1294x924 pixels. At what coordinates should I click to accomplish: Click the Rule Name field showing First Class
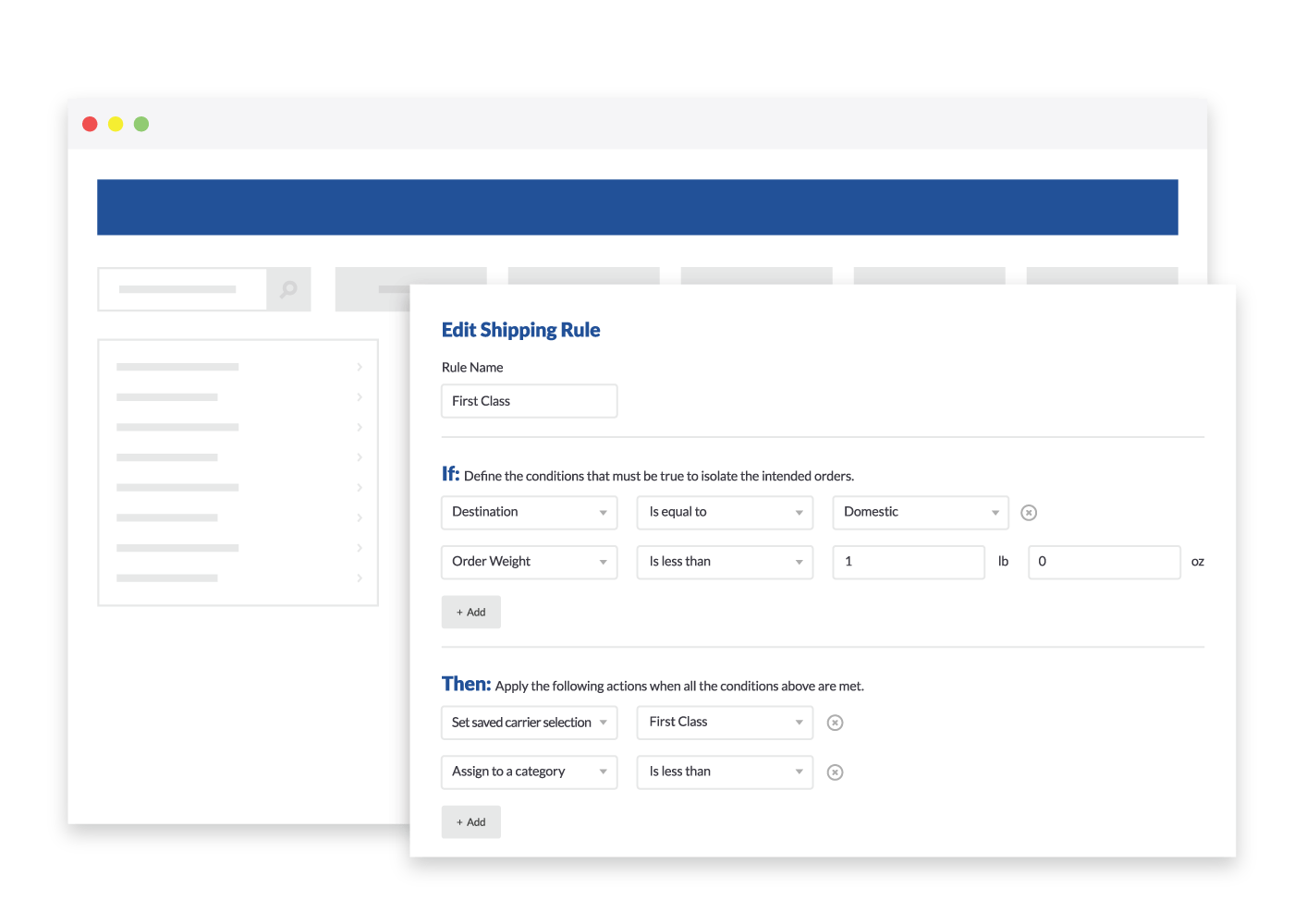coord(529,400)
